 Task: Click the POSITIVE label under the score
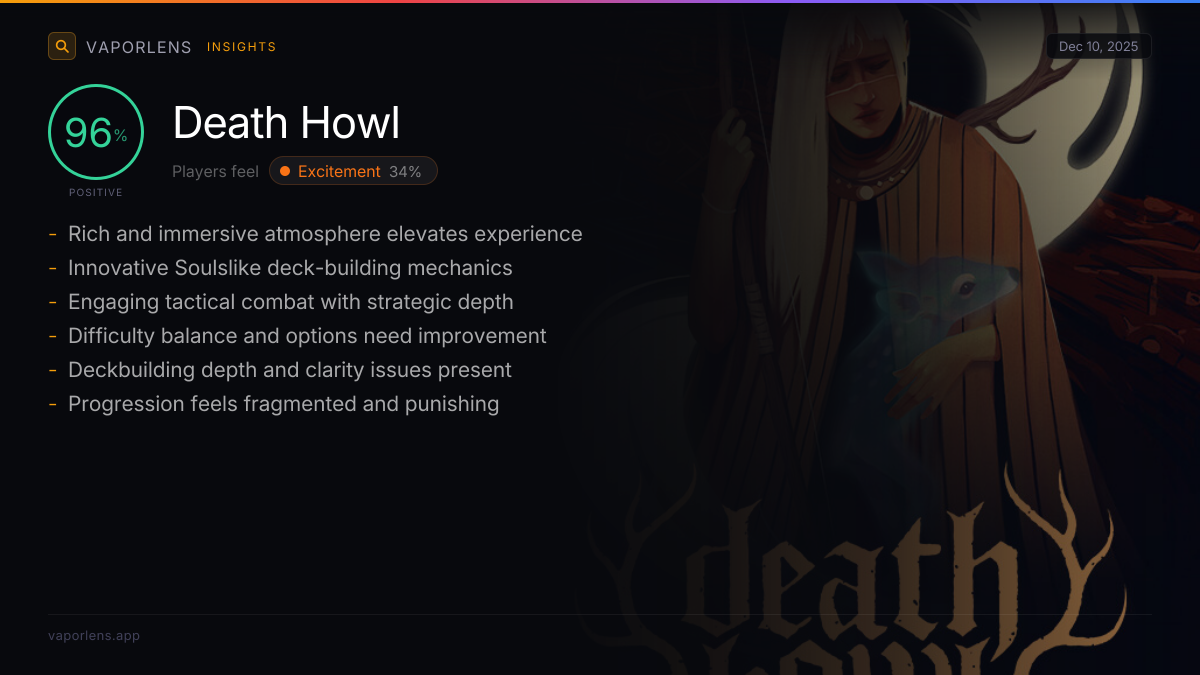(96, 192)
